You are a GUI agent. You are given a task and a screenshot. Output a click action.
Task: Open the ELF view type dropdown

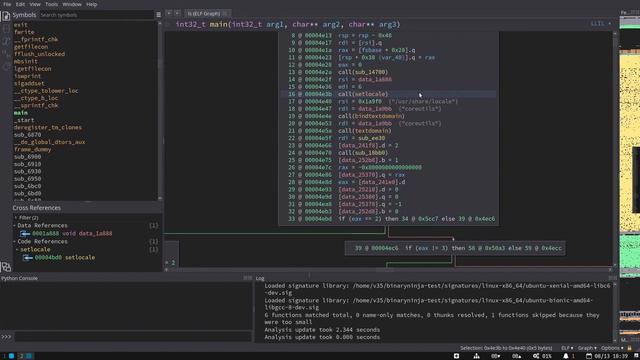tap(567, 348)
